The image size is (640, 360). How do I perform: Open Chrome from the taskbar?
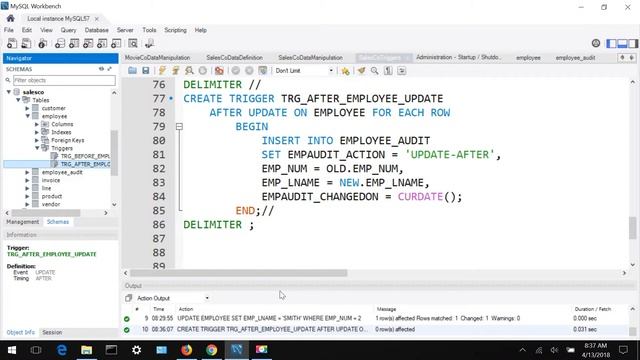(211, 350)
